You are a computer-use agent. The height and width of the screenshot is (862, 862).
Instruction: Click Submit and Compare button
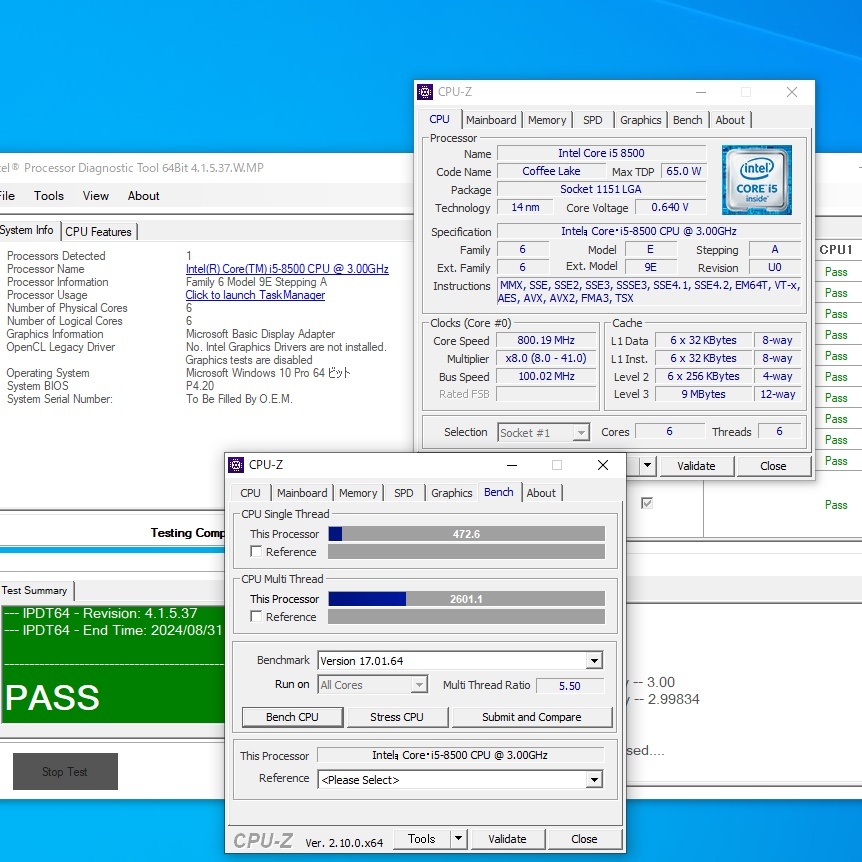[x=532, y=717]
